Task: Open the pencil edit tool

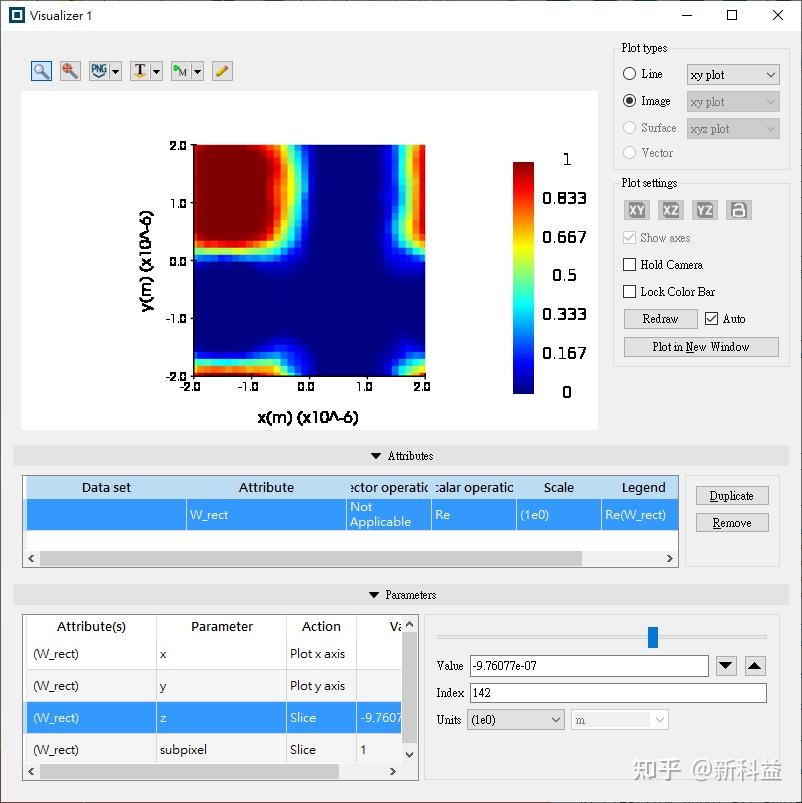Action: coord(222,71)
